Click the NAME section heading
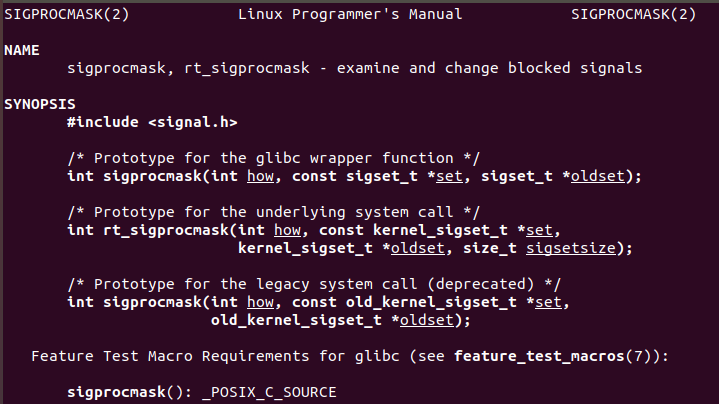Screen dimensions: 719x404 pos(22,50)
